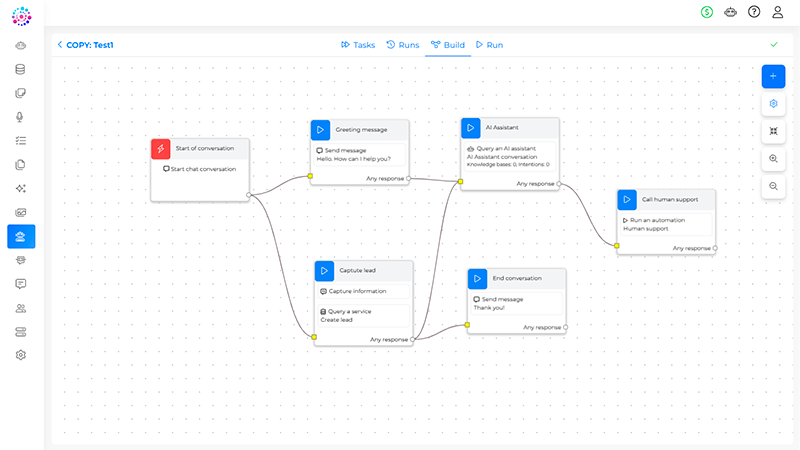Click the End conversation play icon
800x450 pixels.
[x=477, y=279]
